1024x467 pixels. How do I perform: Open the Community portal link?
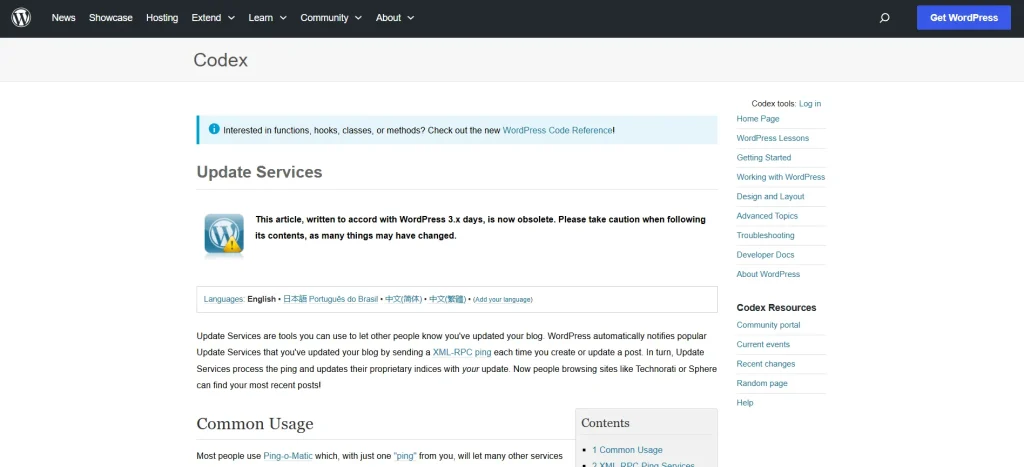pyautogui.click(x=768, y=325)
